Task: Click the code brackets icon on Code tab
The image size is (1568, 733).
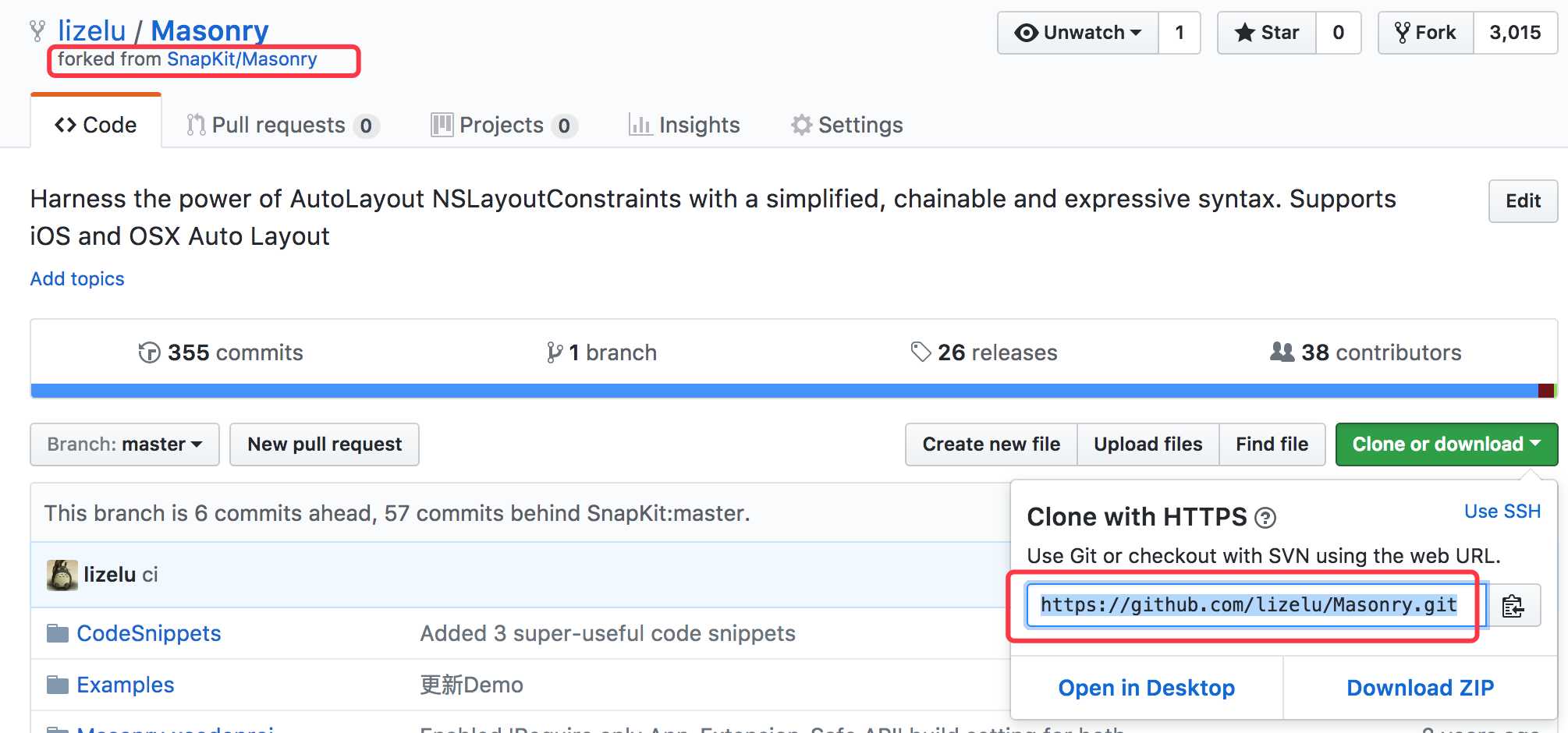Action: (66, 126)
